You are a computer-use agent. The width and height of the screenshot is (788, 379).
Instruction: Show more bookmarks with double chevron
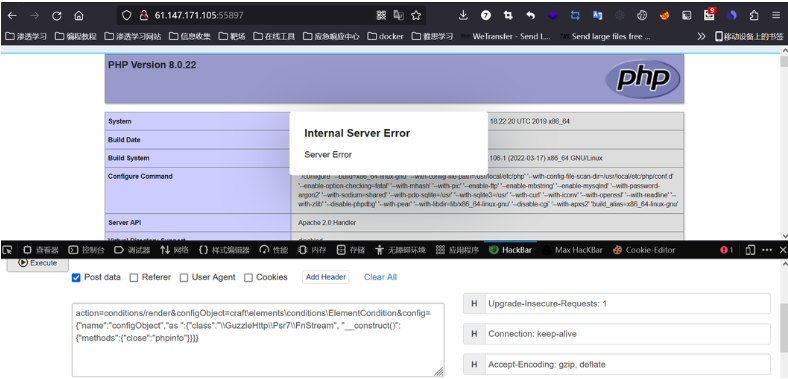click(x=702, y=36)
